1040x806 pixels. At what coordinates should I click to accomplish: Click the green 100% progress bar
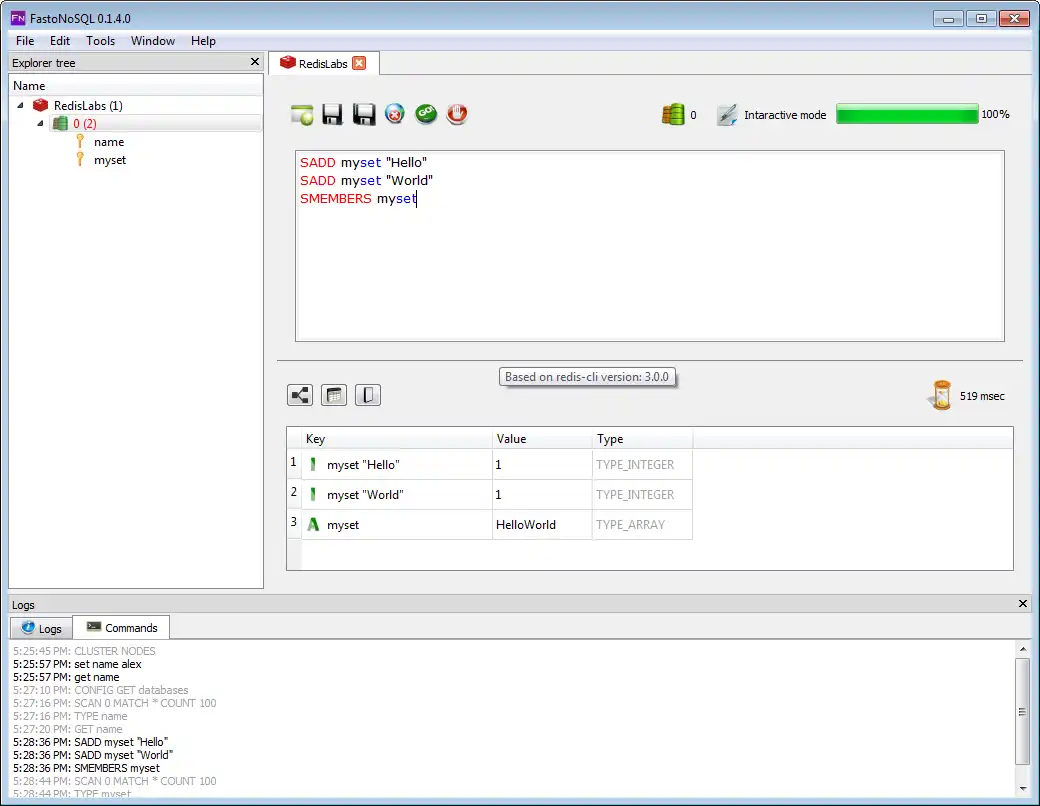[907, 113]
